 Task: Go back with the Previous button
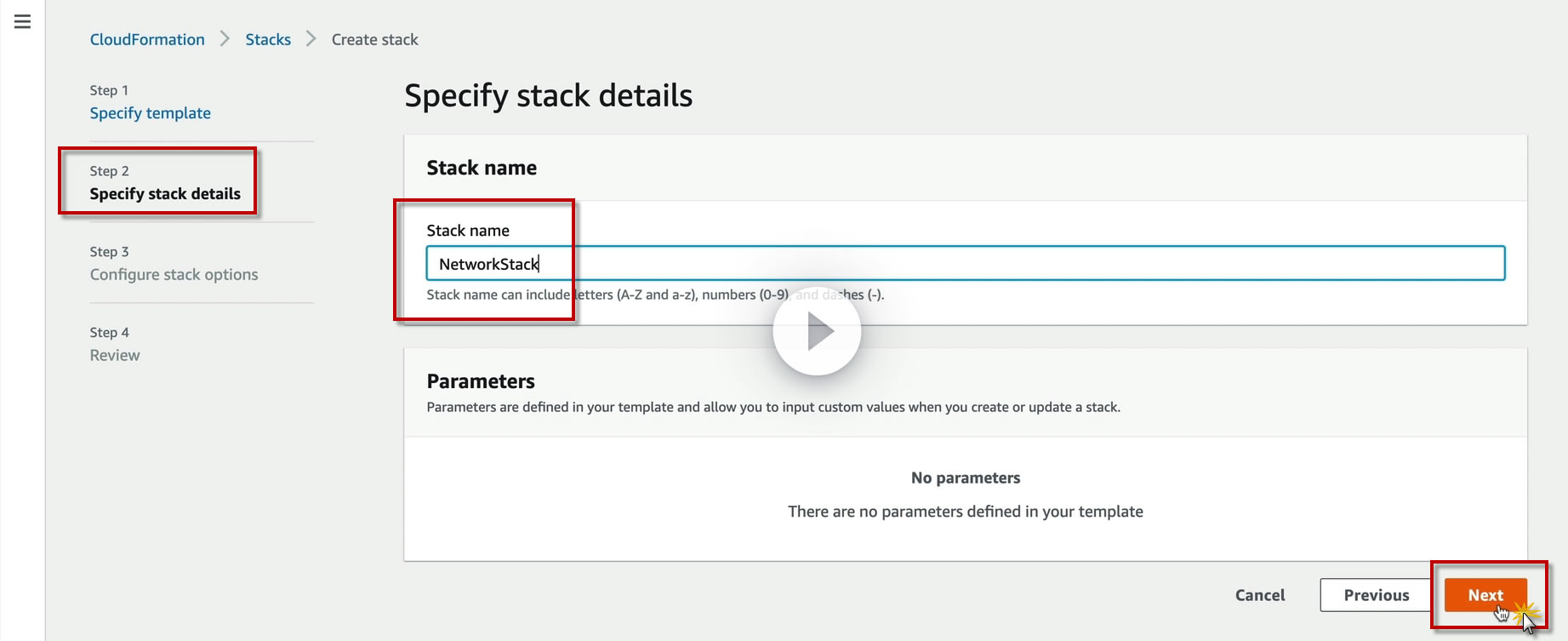click(1376, 595)
